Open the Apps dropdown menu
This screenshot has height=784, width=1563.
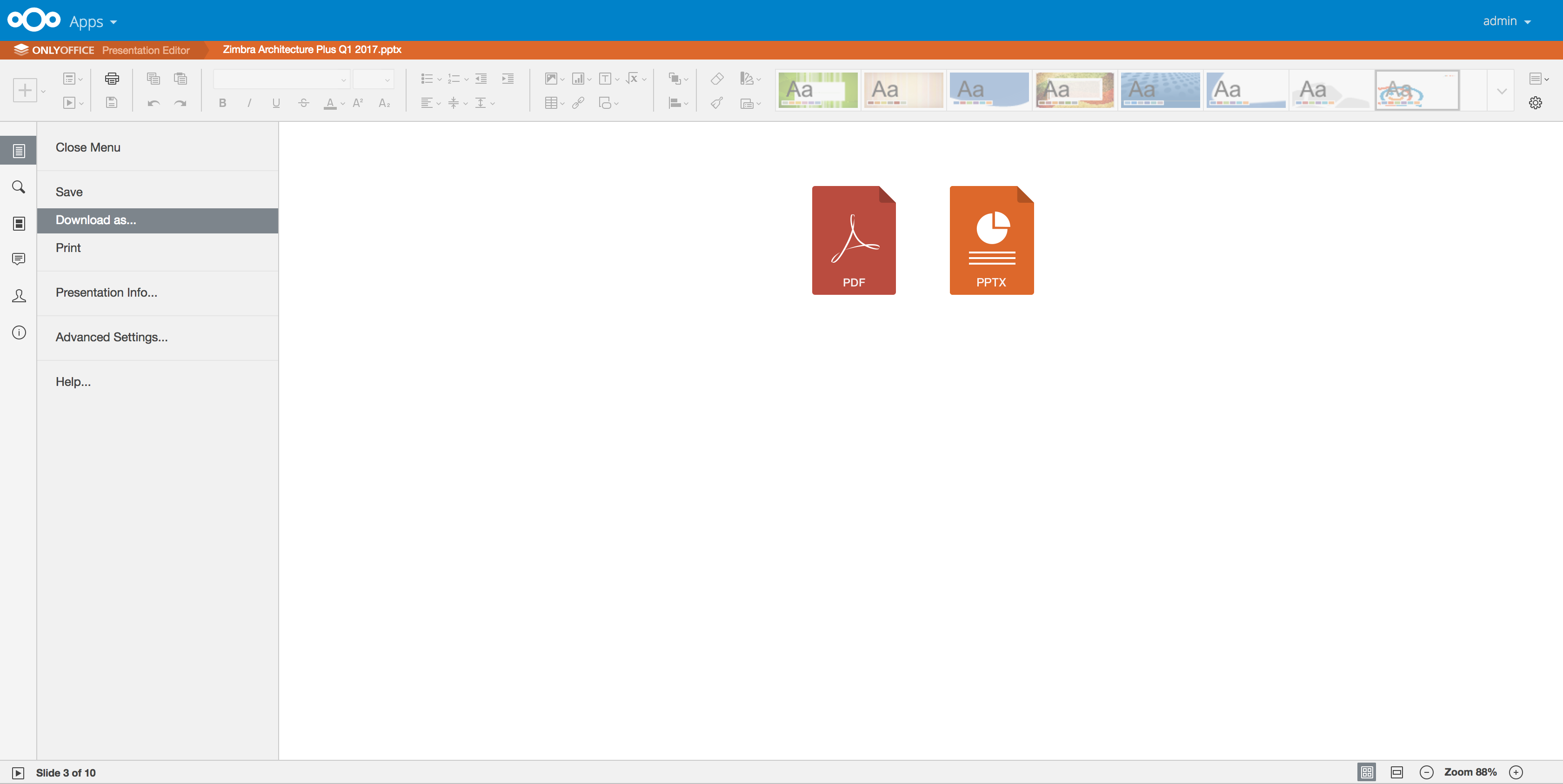[93, 21]
